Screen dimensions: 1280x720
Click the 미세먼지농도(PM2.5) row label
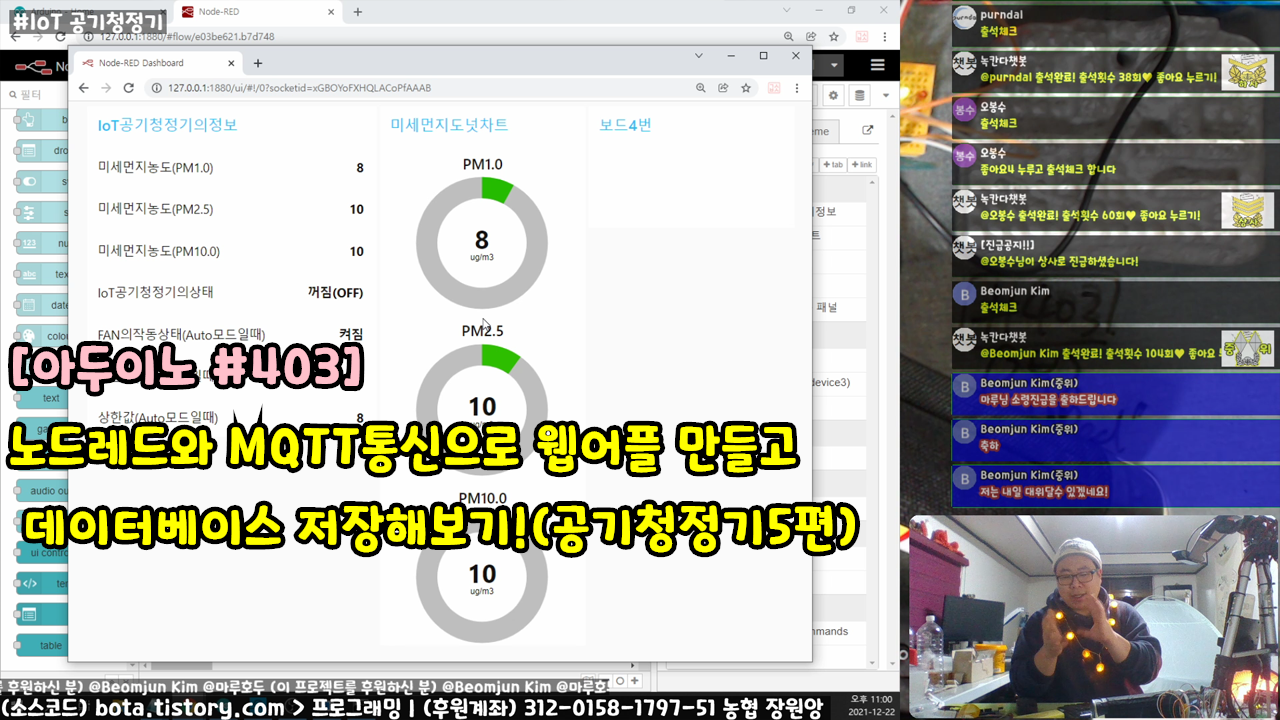pos(155,209)
